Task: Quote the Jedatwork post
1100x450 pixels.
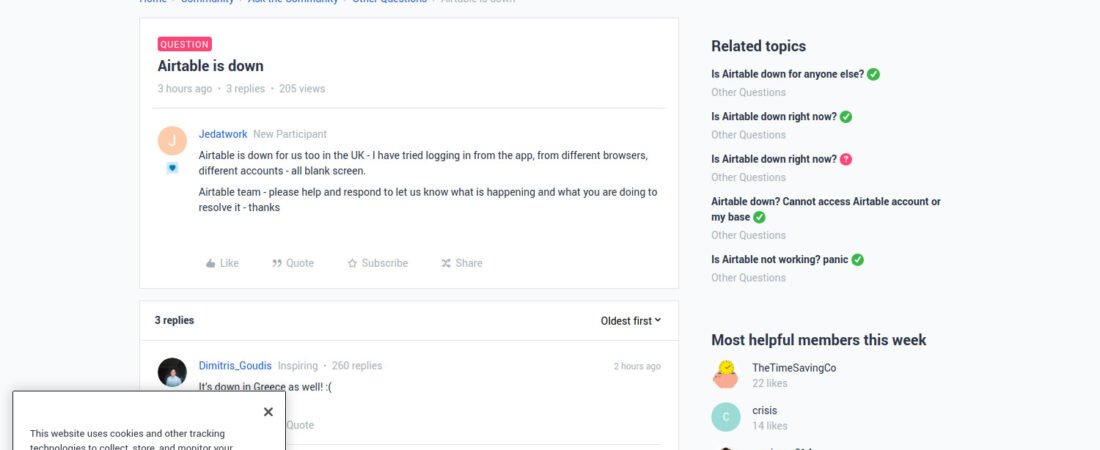Action: coord(292,263)
